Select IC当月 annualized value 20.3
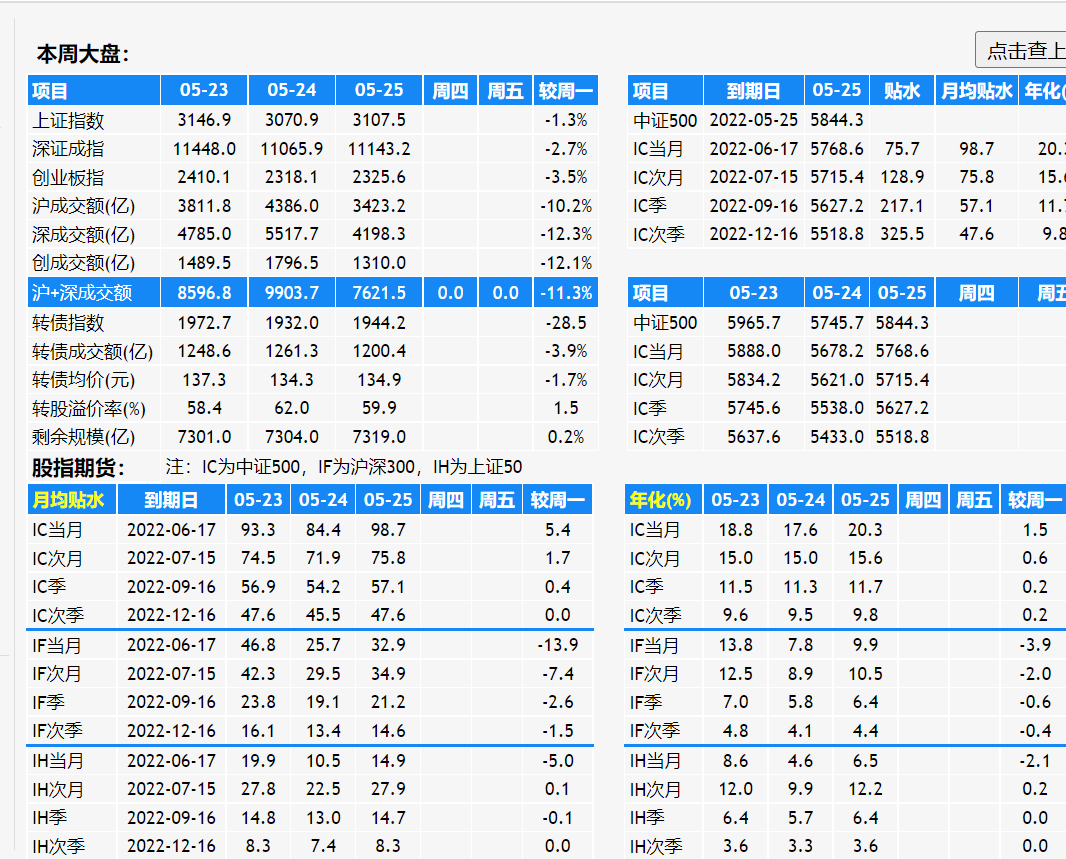 (865, 529)
